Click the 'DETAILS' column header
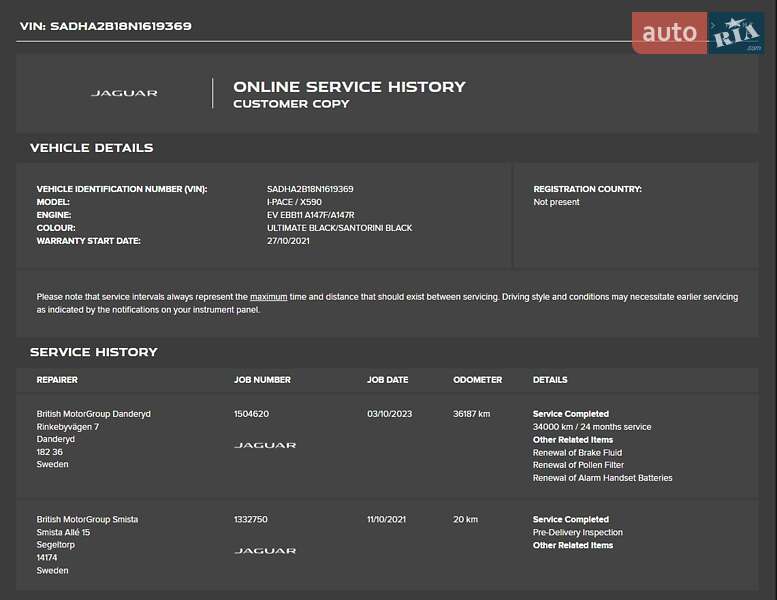This screenshot has height=600, width=777. point(550,380)
